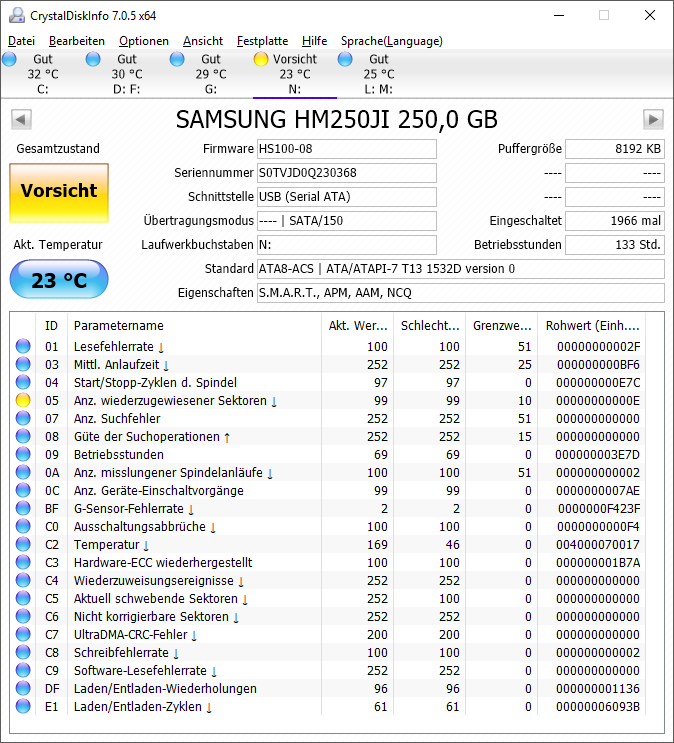Click the Betriebsstunden field 133 Std.

point(615,245)
